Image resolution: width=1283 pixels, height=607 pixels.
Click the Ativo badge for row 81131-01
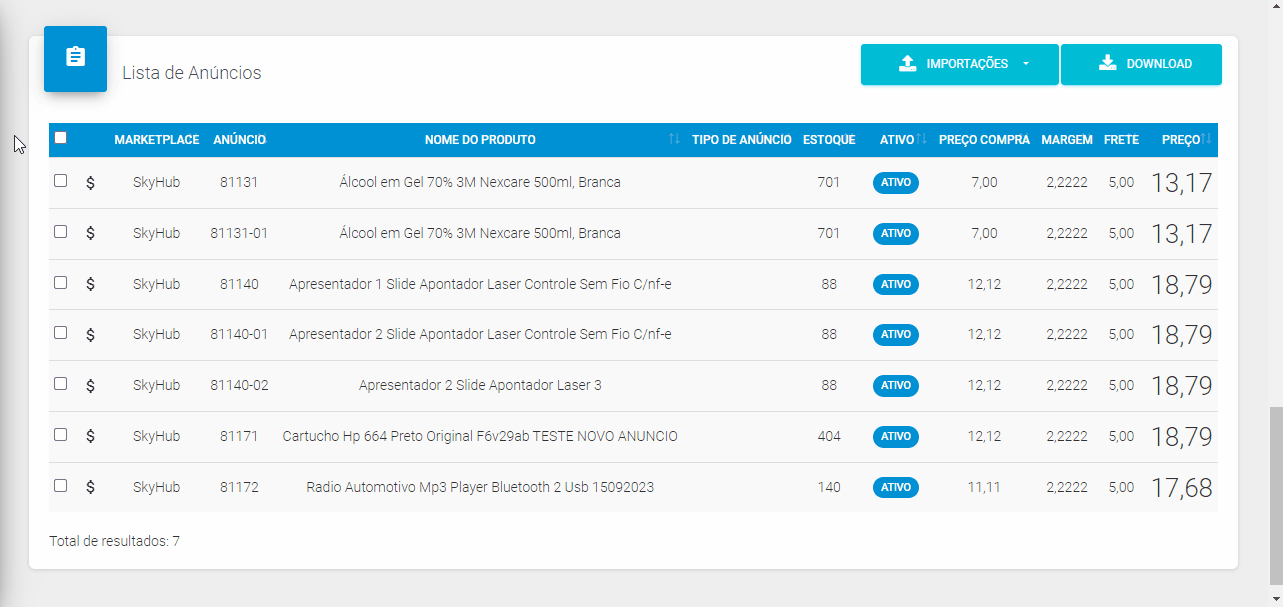(896, 233)
